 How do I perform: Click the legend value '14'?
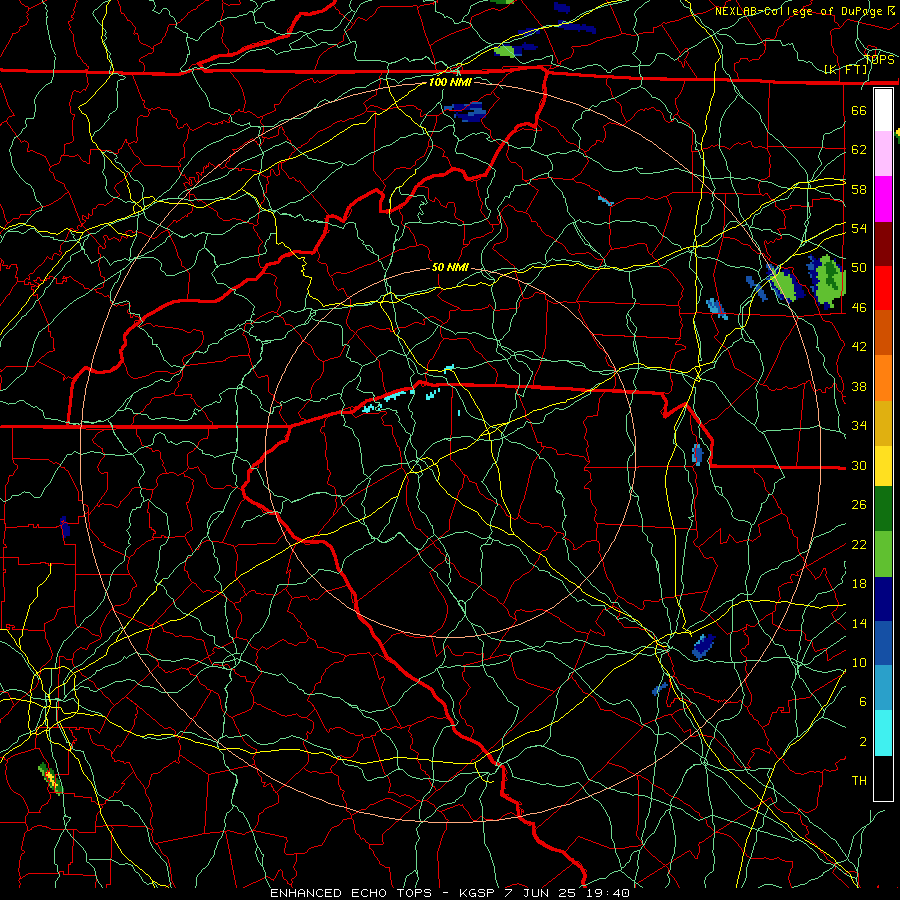pos(859,623)
